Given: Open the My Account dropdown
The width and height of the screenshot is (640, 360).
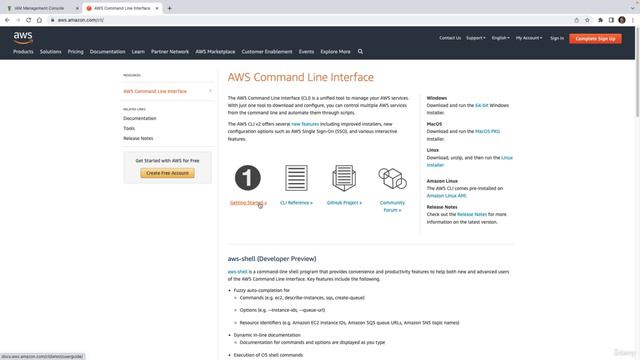Looking at the screenshot, I should (529, 38).
